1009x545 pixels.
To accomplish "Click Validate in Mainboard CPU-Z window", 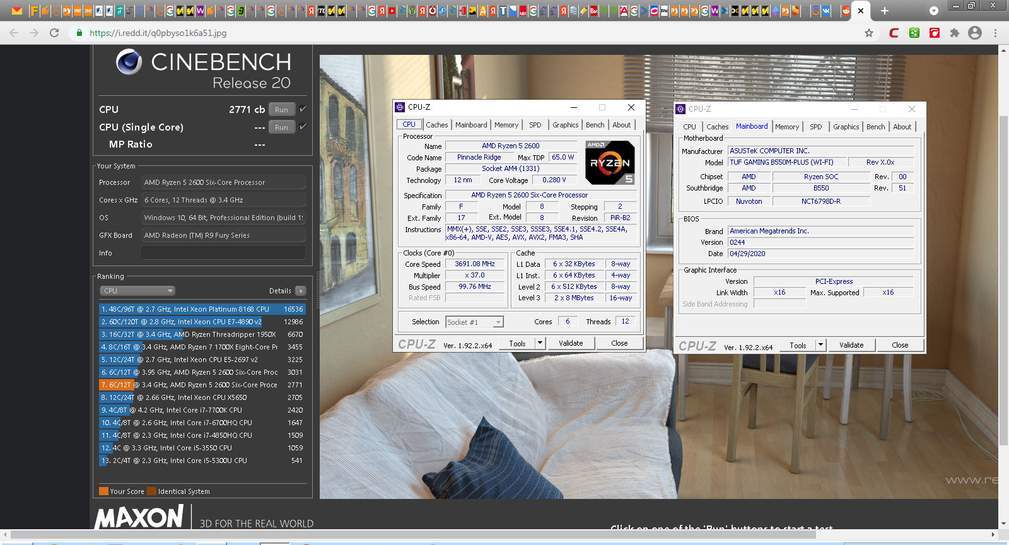I will point(851,346).
